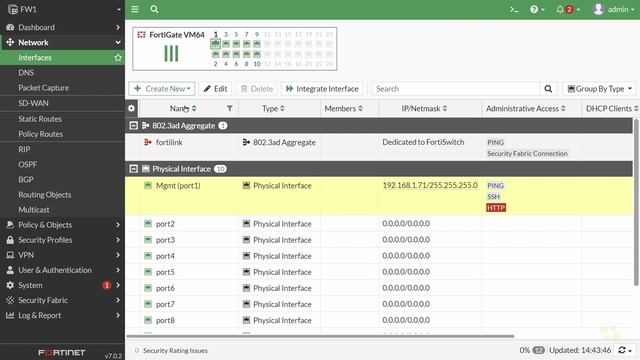Sort by Type column
The width and height of the screenshot is (640, 360).
point(273,109)
